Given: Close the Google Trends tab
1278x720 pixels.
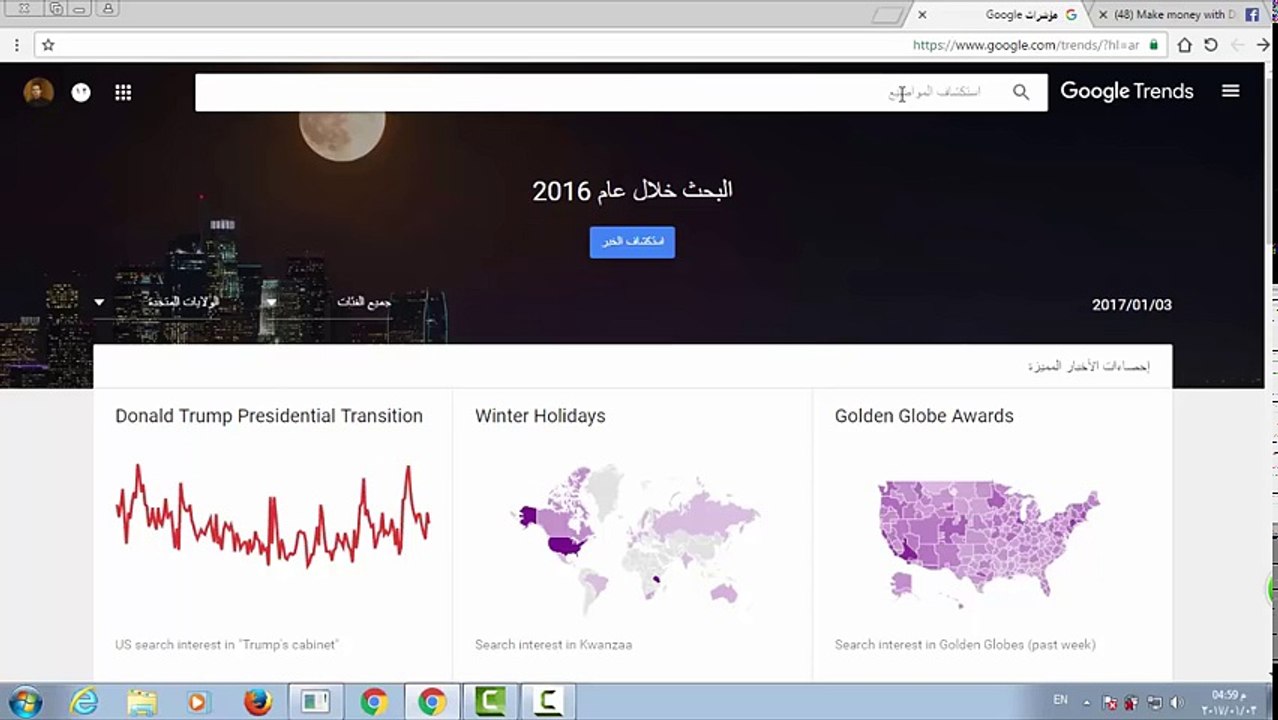Looking at the screenshot, I should [922, 15].
